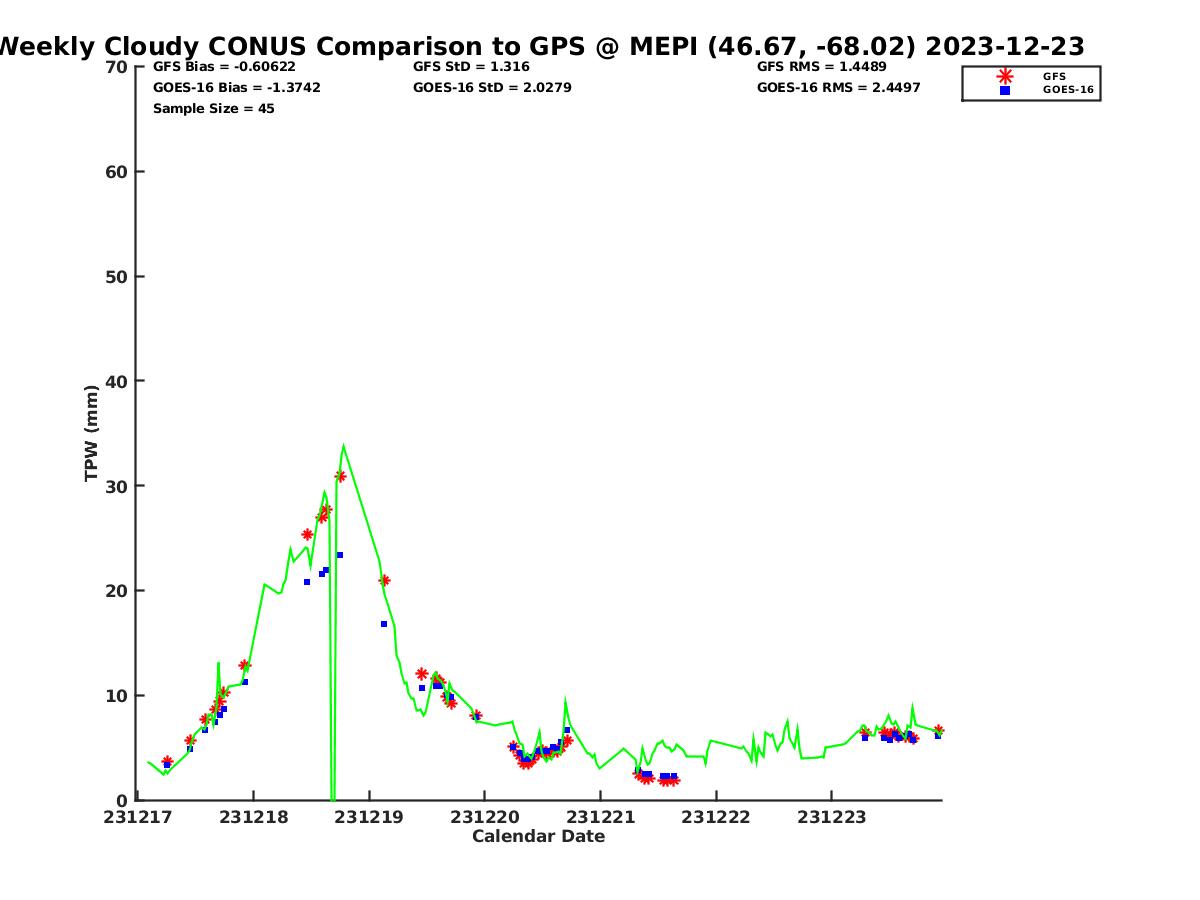This screenshot has width=1200, height=900.
Task: Click the TPW (mm) y-axis label
Action: pos(92,433)
